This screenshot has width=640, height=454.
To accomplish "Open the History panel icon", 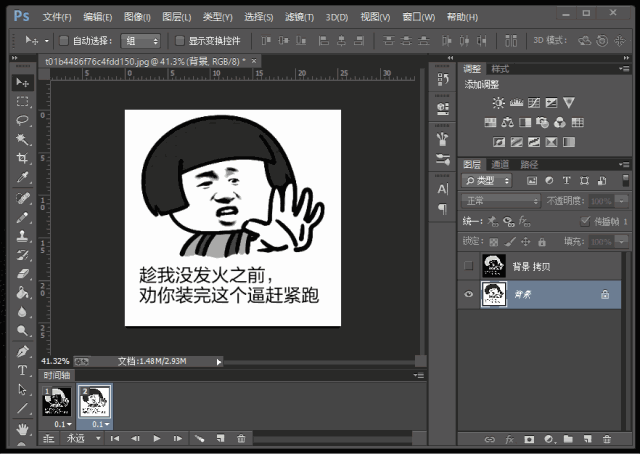I will 442,79.
